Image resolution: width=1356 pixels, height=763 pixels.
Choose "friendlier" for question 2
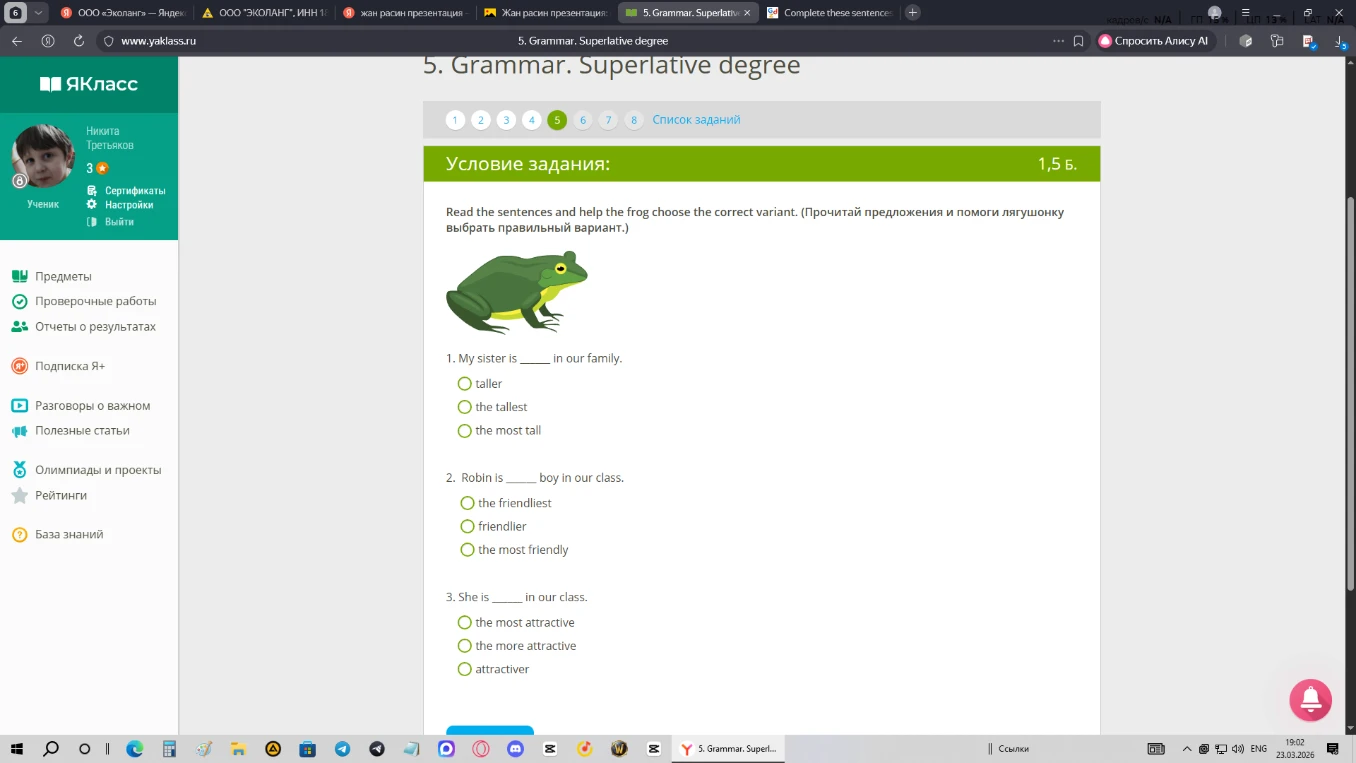click(x=467, y=526)
